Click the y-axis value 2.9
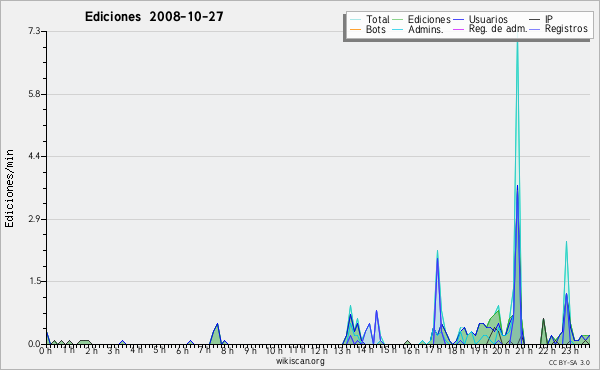This screenshot has height=370, width=600. pyautogui.click(x=34, y=219)
